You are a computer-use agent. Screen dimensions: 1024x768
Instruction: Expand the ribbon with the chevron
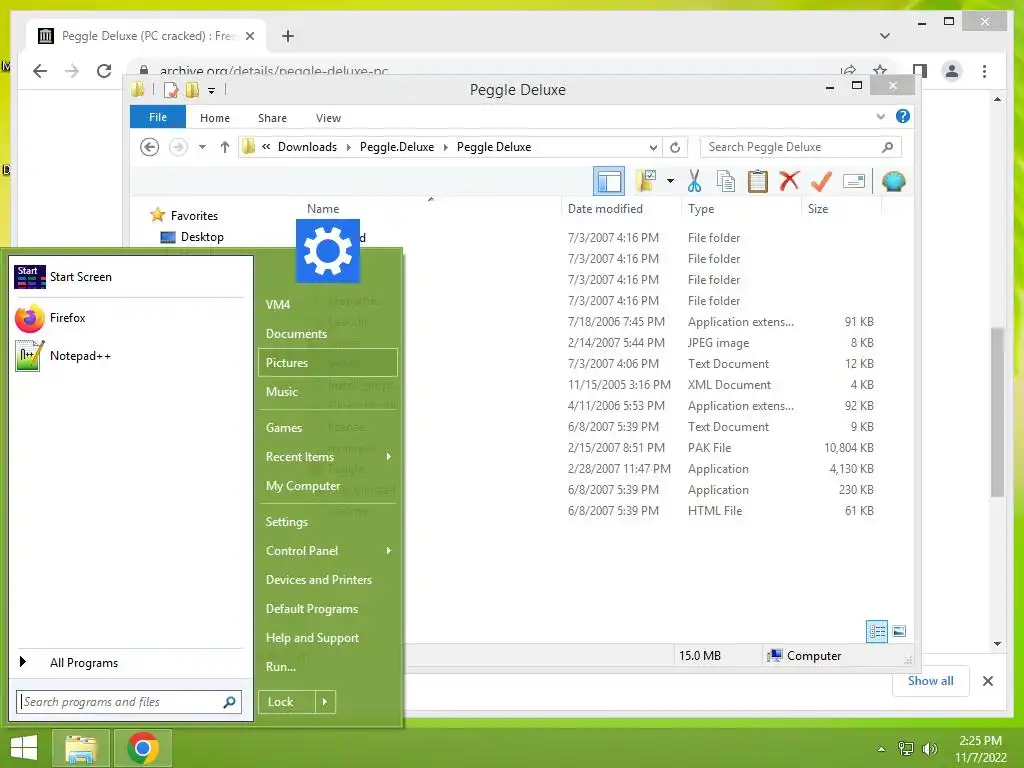(880, 116)
